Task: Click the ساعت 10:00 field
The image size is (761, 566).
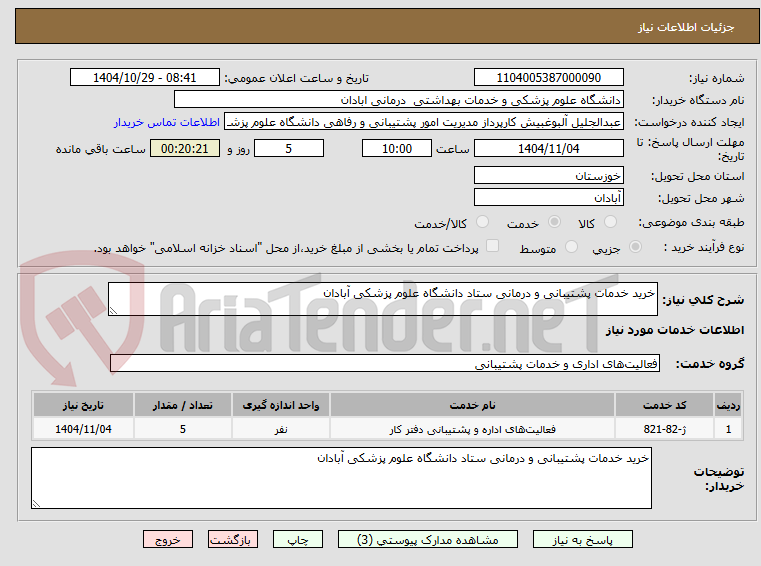Action: (x=397, y=149)
